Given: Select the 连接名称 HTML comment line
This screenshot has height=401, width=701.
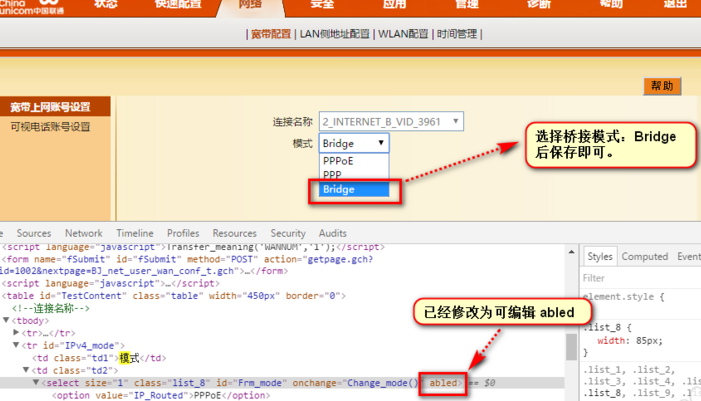Looking at the screenshot, I should coord(51,308).
